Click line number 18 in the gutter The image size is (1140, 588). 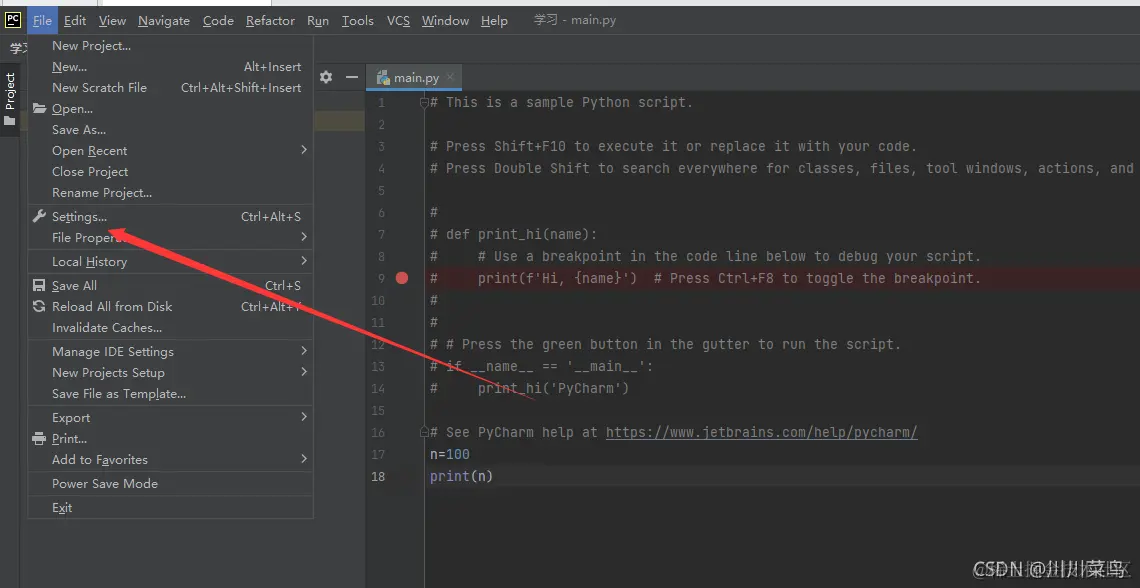click(377, 477)
